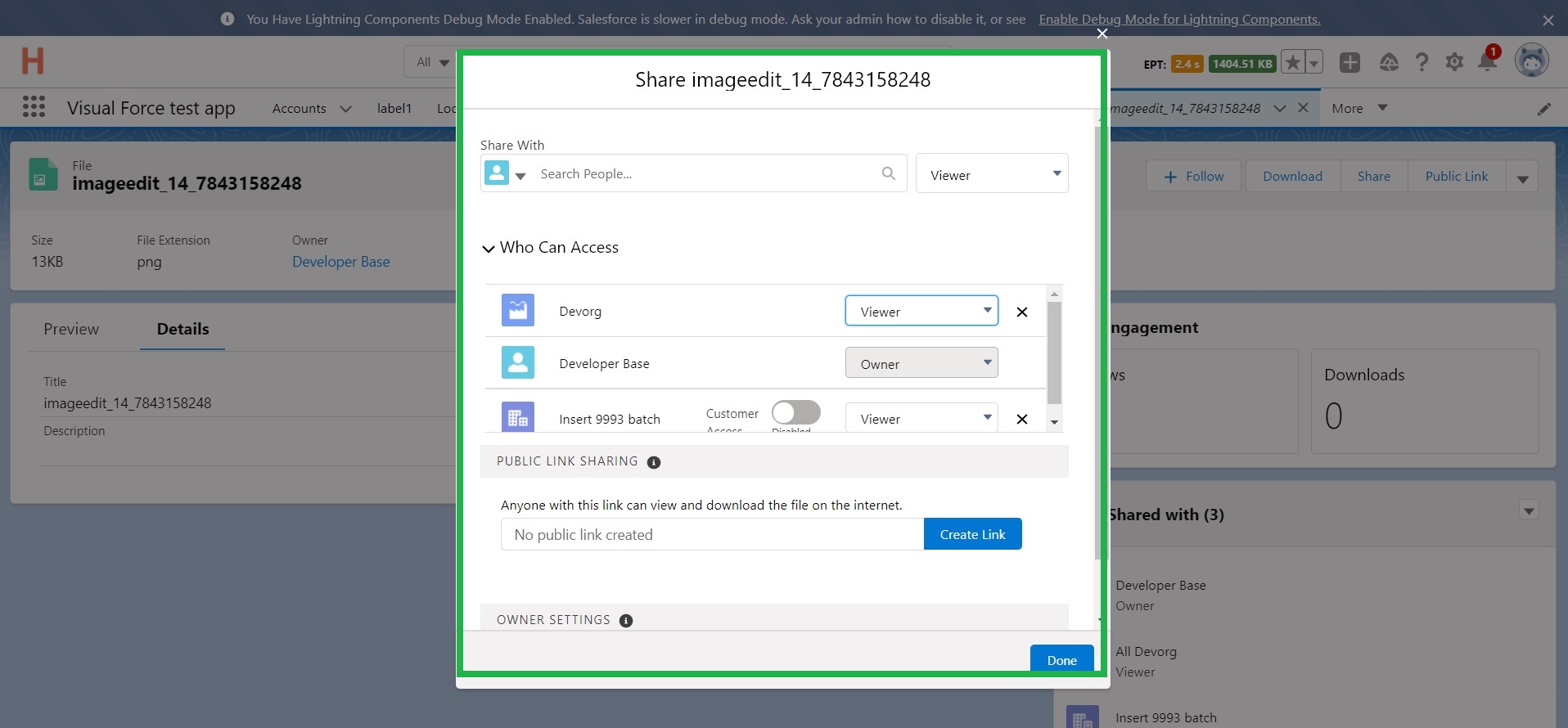Click the edit navigation pencil icon
This screenshot has height=728, width=1568.
coord(1544,109)
